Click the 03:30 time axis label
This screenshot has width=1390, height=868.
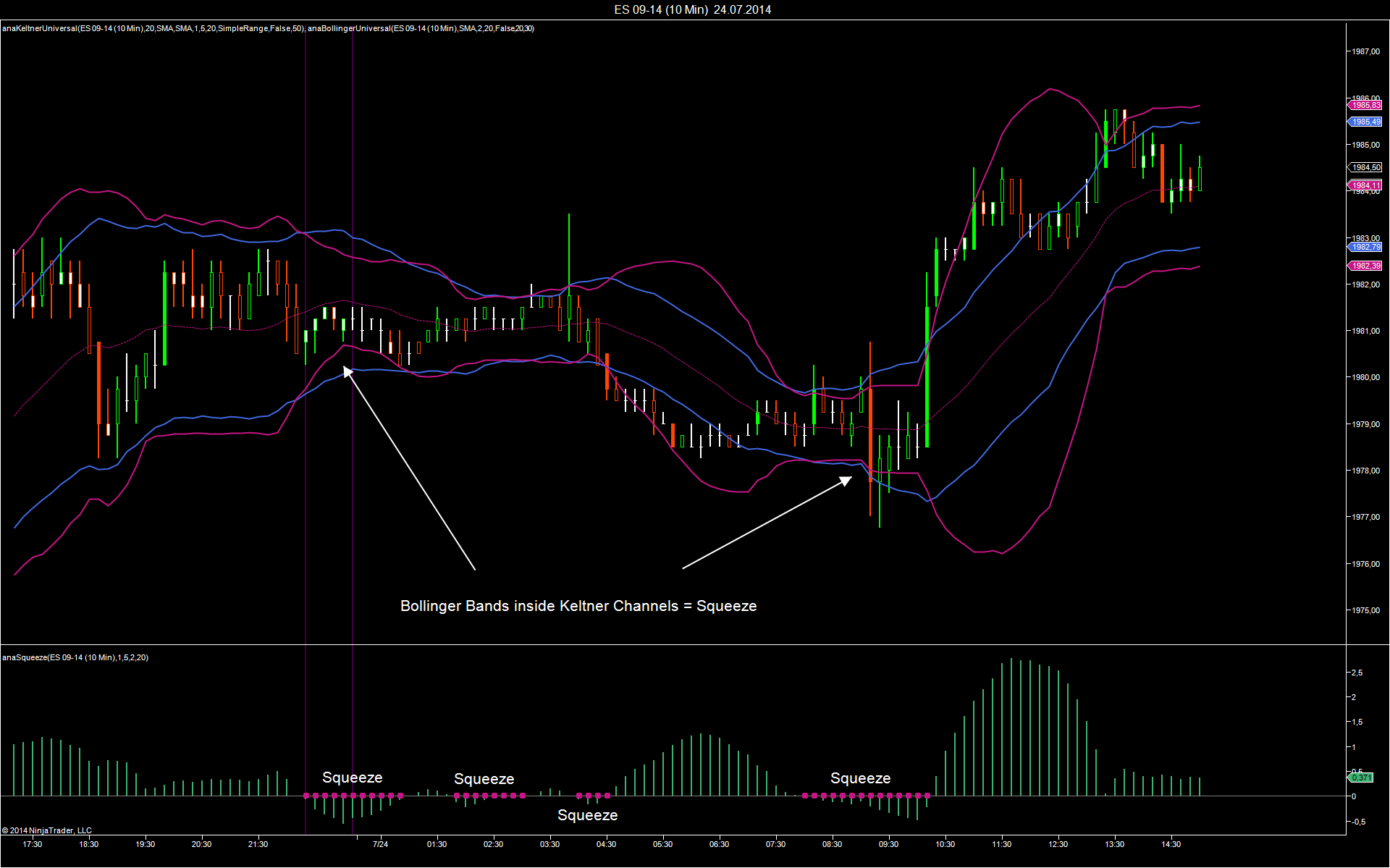point(550,844)
